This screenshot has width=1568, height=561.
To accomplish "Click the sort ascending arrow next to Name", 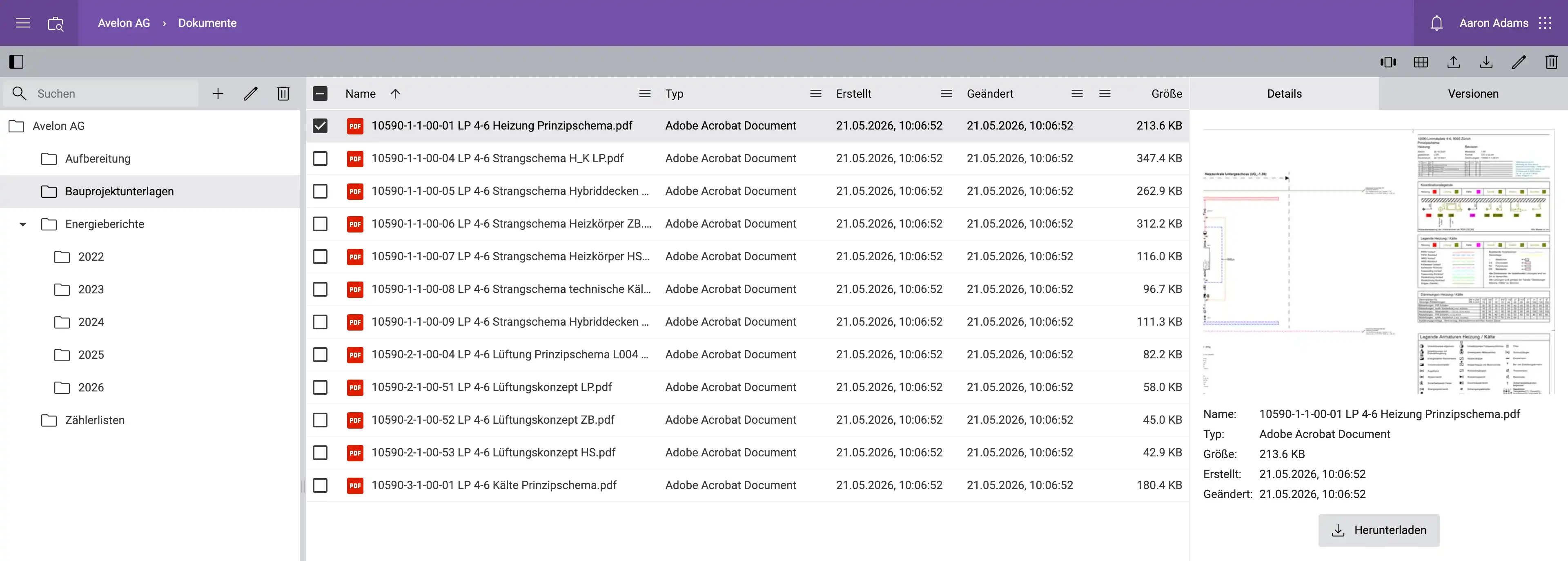I will (395, 94).
